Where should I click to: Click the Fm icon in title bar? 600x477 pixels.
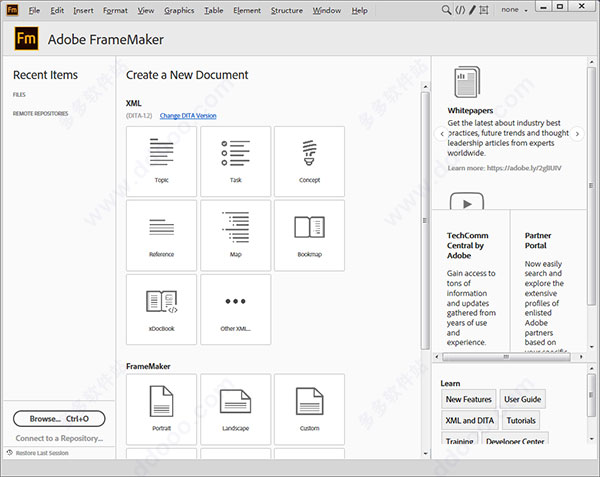pos(12,10)
